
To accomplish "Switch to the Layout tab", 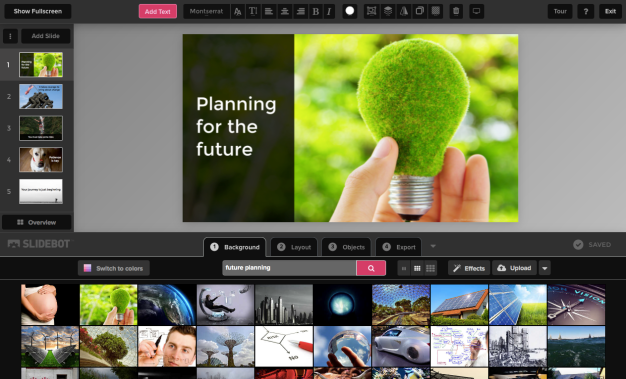I will tap(294, 247).
